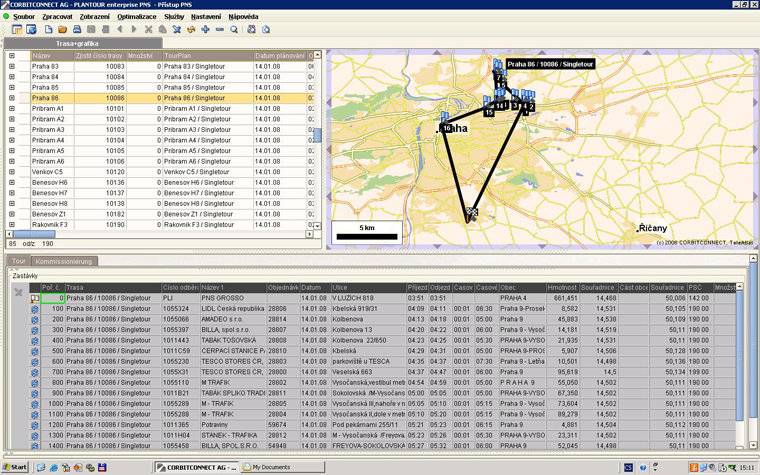
Task: Expand the Pribram A1 row
Action: point(12,109)
